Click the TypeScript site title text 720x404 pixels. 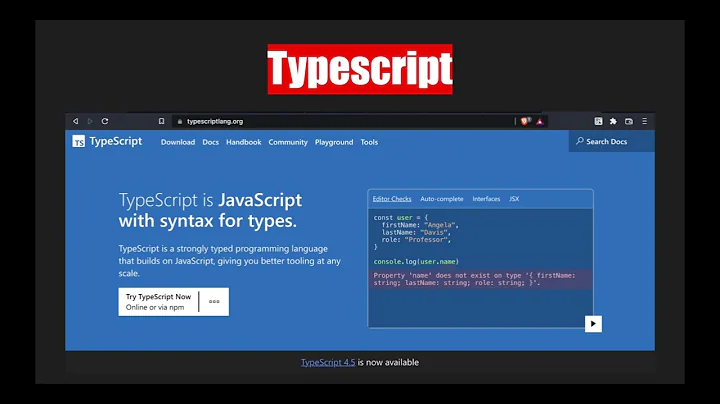(116, 141)
